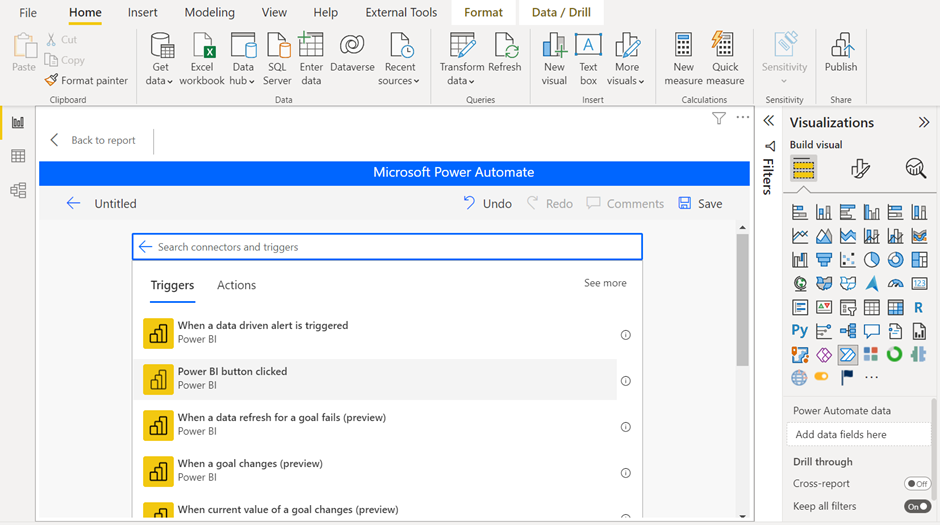Select the Card 123 visual
Viewport: 940px width, 525px height.
tap(919, 283)
